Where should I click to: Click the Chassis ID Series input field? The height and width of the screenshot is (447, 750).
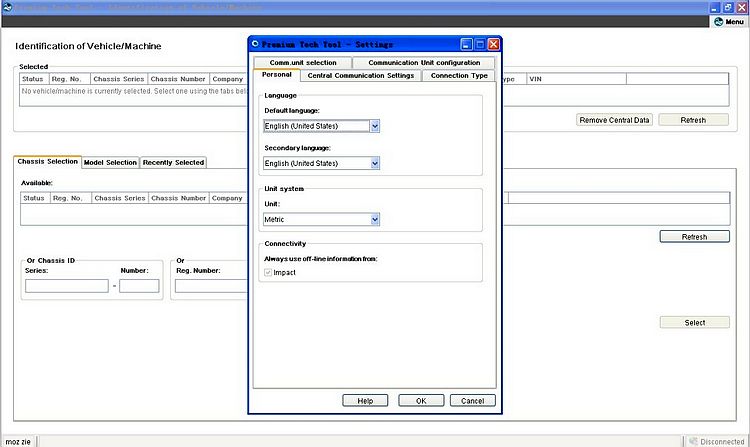[x=67, y=286]
